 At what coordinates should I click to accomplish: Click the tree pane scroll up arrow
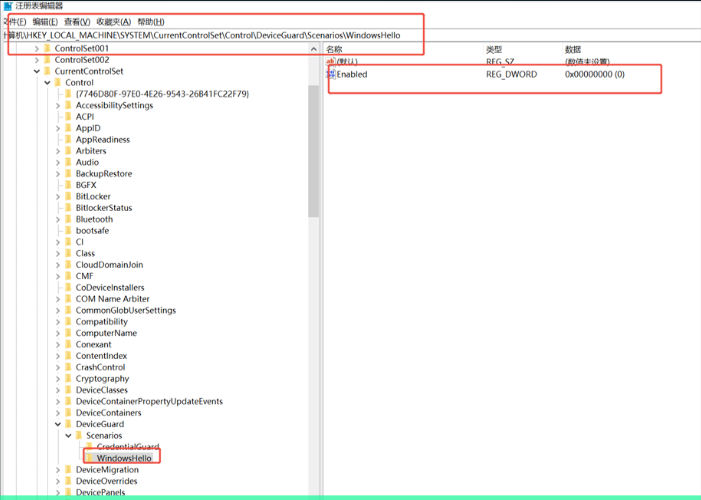point(313,49)
